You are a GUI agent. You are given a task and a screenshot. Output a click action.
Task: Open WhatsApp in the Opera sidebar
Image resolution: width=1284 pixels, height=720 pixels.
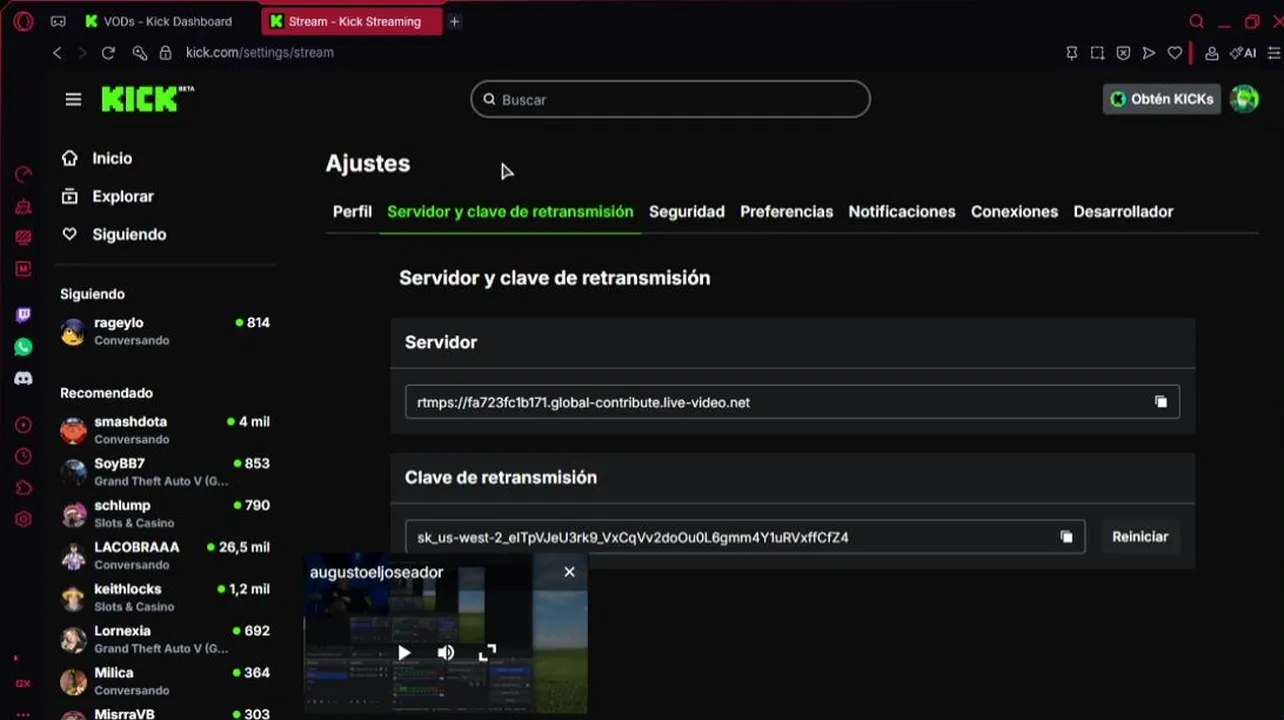[x=23, y=347]
